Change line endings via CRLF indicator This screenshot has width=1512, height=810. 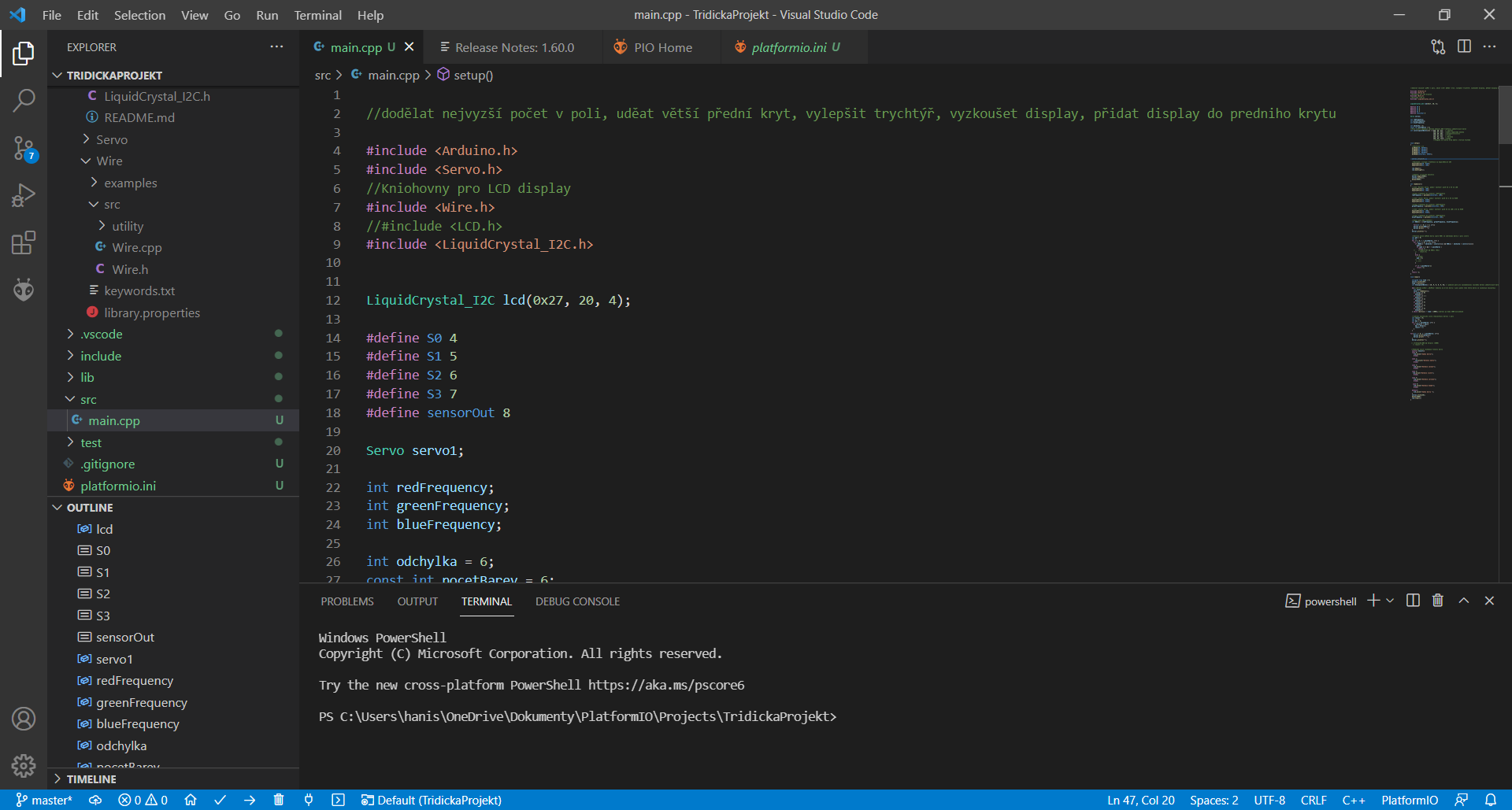[x=1314, y=800]
